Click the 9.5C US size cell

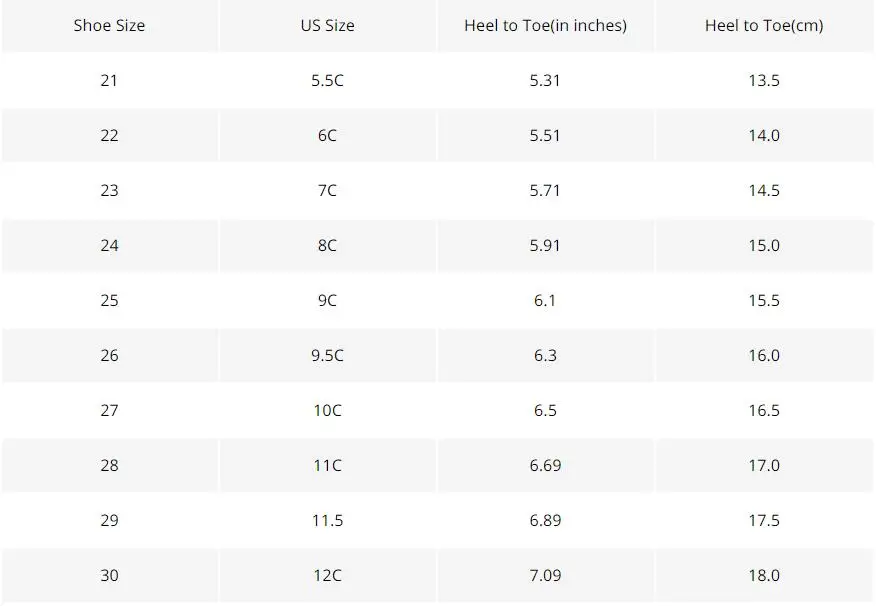click(327, 355)
